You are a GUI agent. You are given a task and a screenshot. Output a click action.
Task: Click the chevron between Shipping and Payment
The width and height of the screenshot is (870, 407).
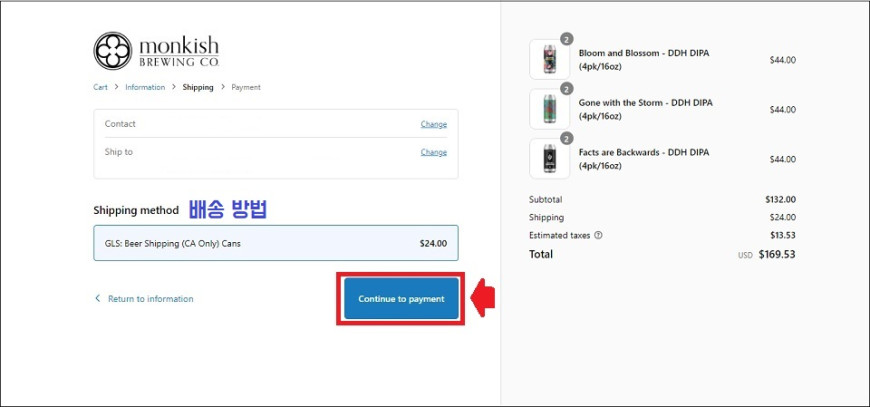[x=223, y=87]
